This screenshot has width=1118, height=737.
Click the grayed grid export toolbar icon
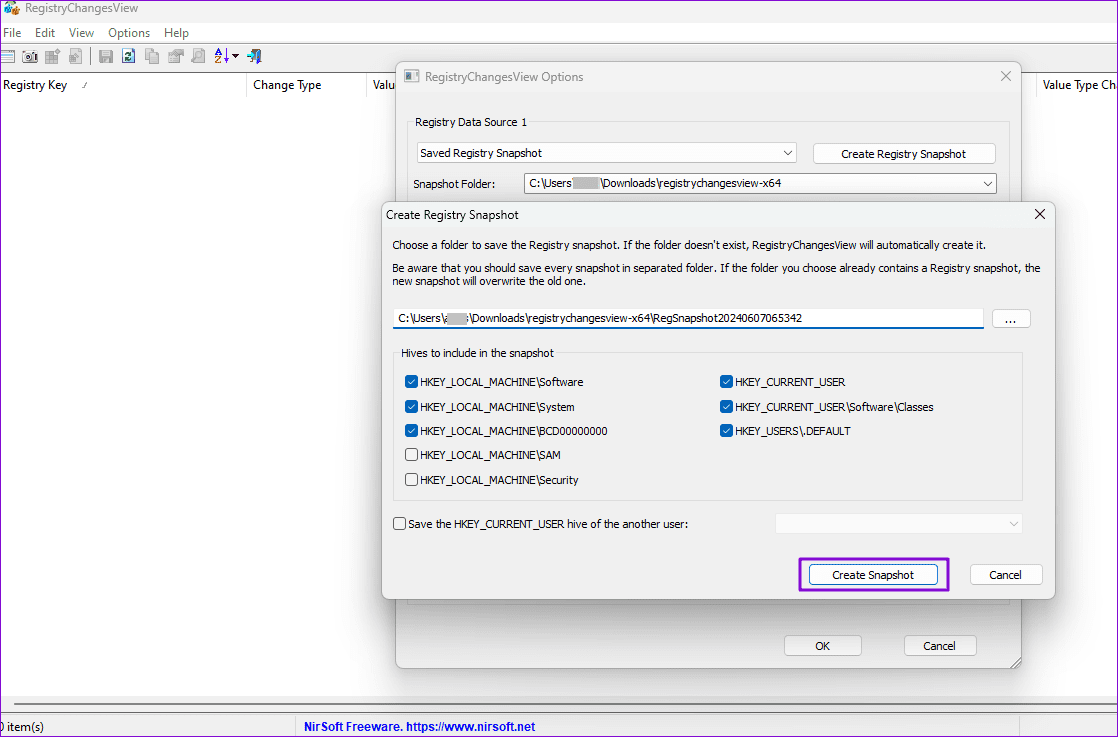click(x=53, y=56)
